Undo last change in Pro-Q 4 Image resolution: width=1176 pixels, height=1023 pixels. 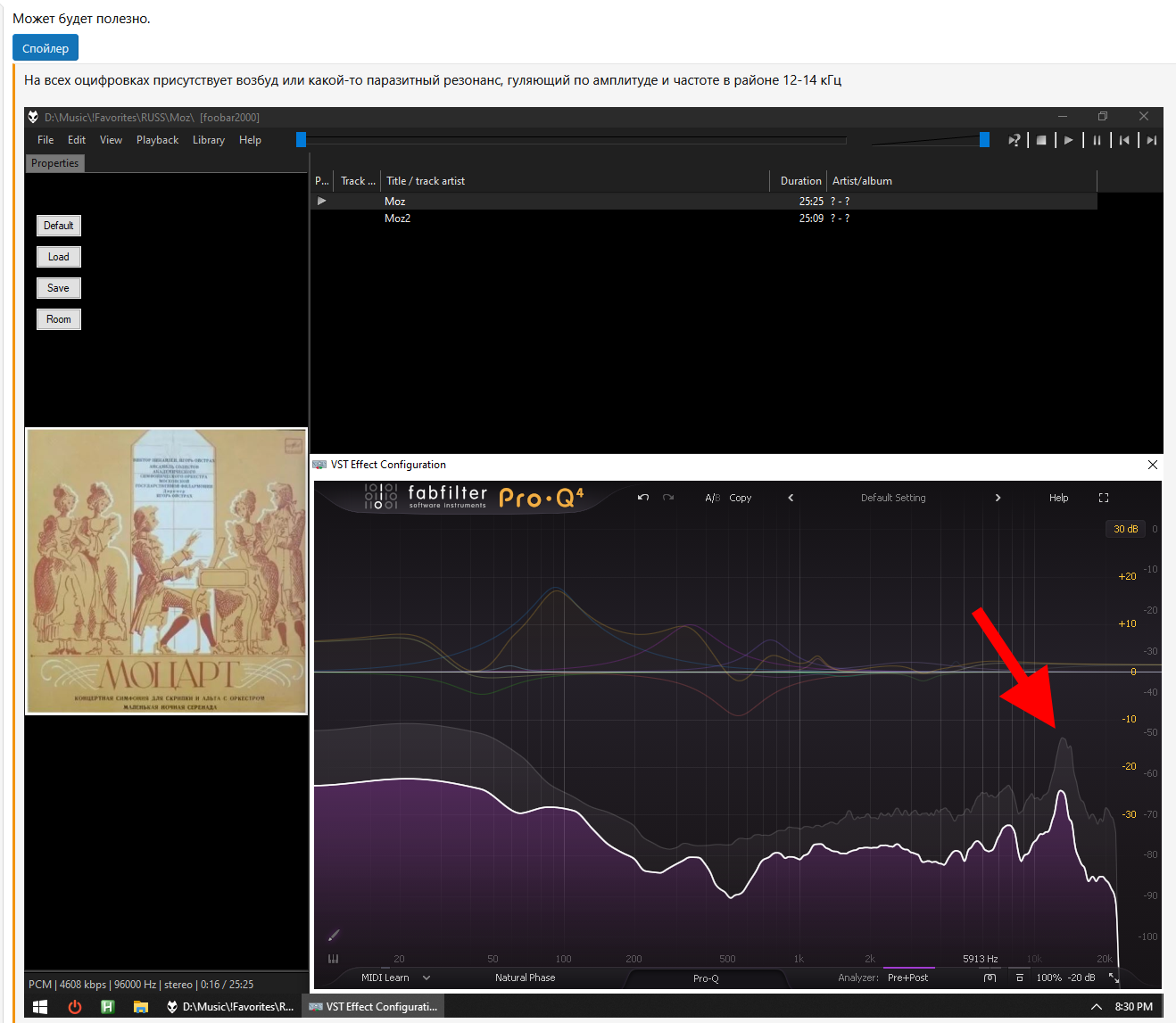tap(643, 498)
